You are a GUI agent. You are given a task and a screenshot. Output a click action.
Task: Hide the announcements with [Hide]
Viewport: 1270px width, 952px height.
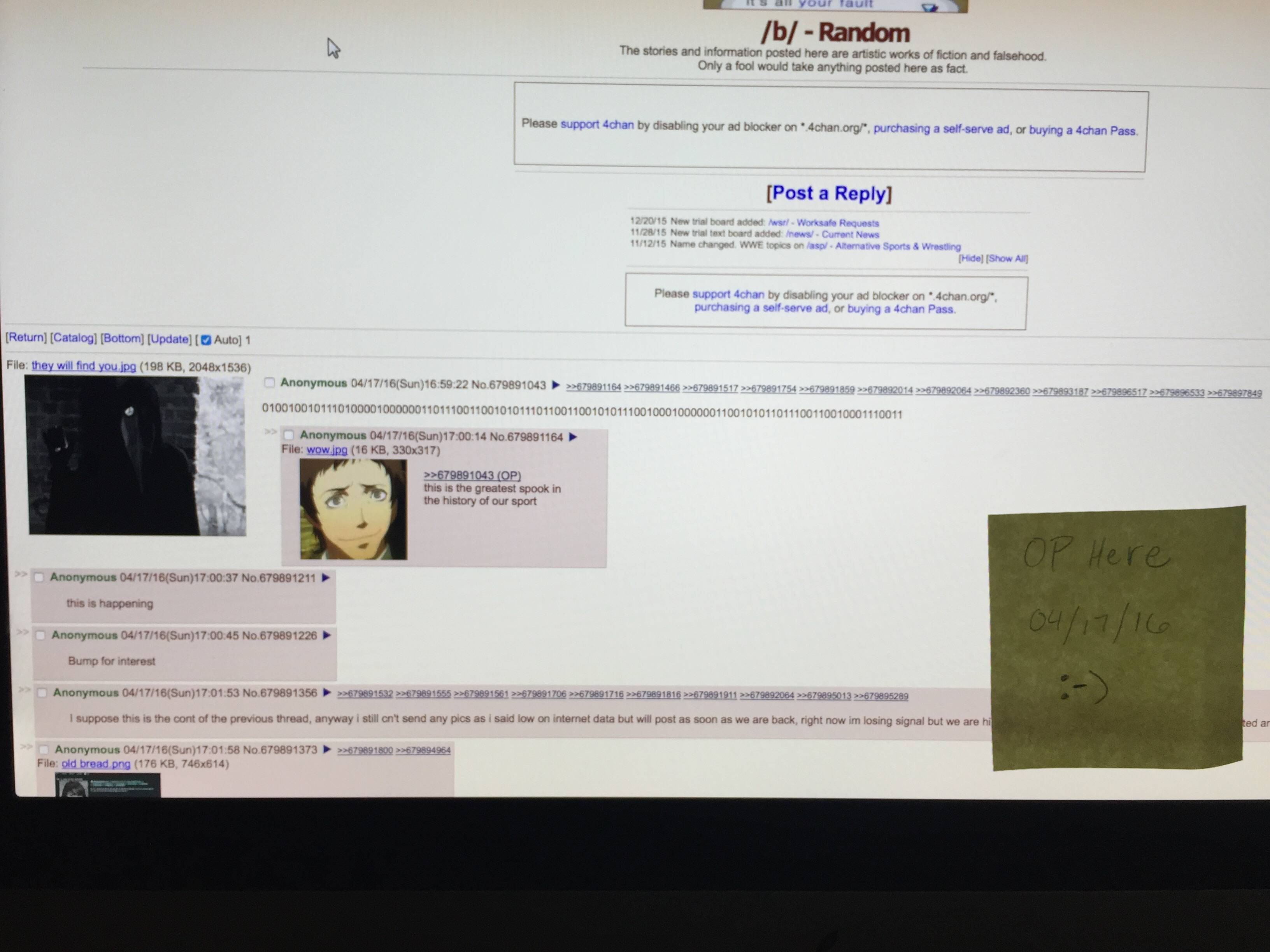click(971, 258)
